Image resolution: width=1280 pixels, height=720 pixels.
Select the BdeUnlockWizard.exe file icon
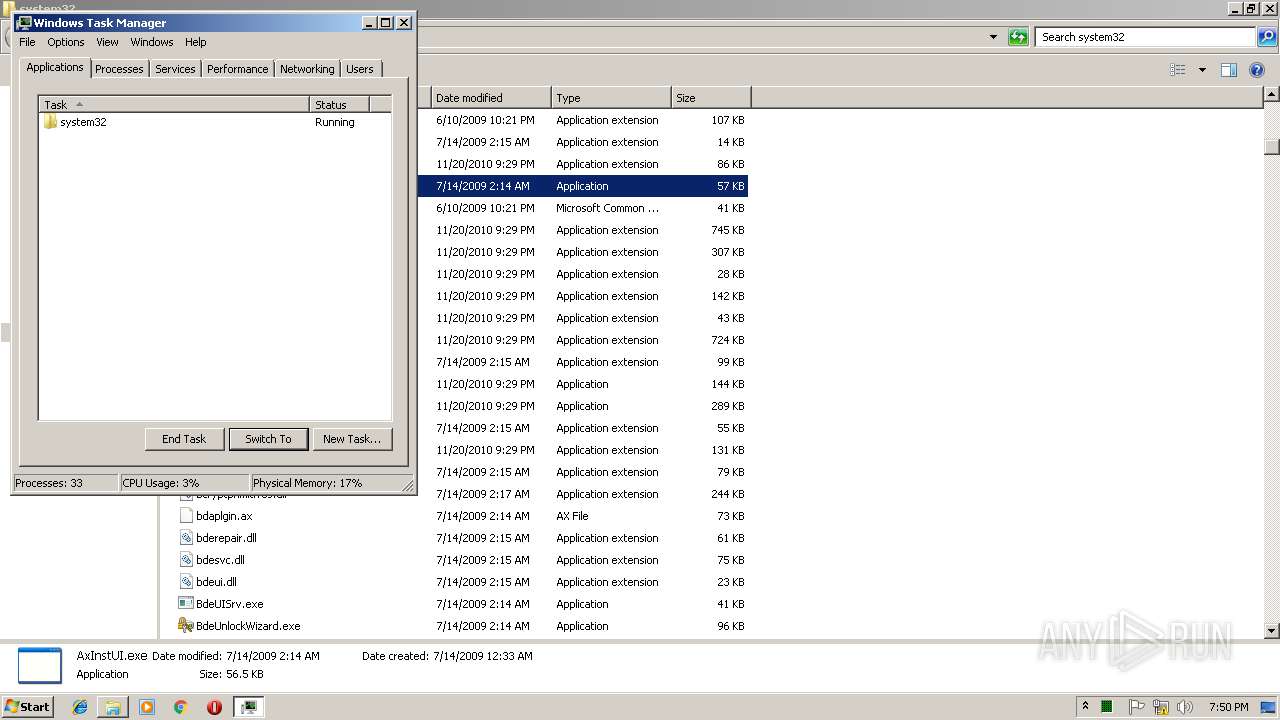tap(185, 626)
